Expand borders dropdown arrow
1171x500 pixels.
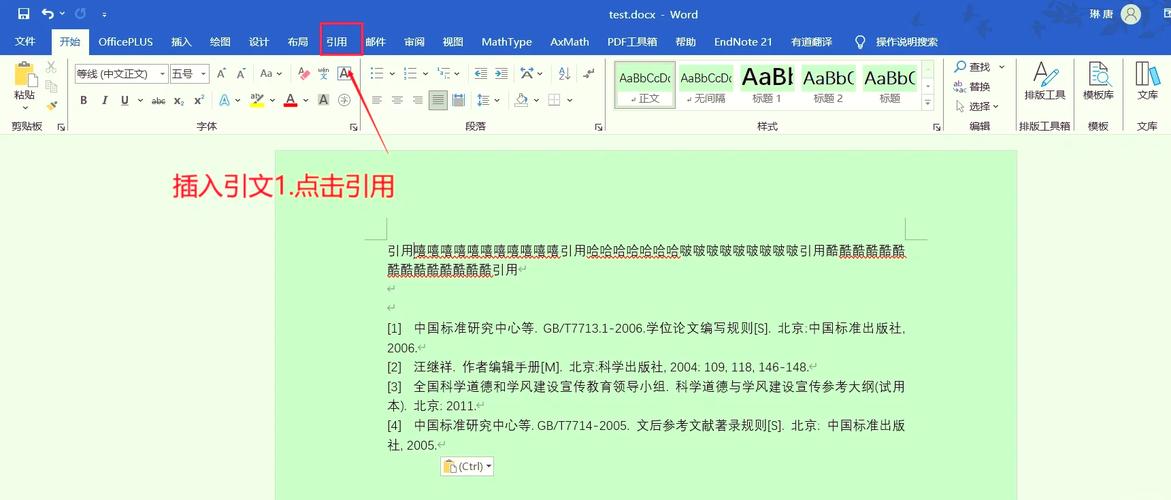[x=570, y=100]
